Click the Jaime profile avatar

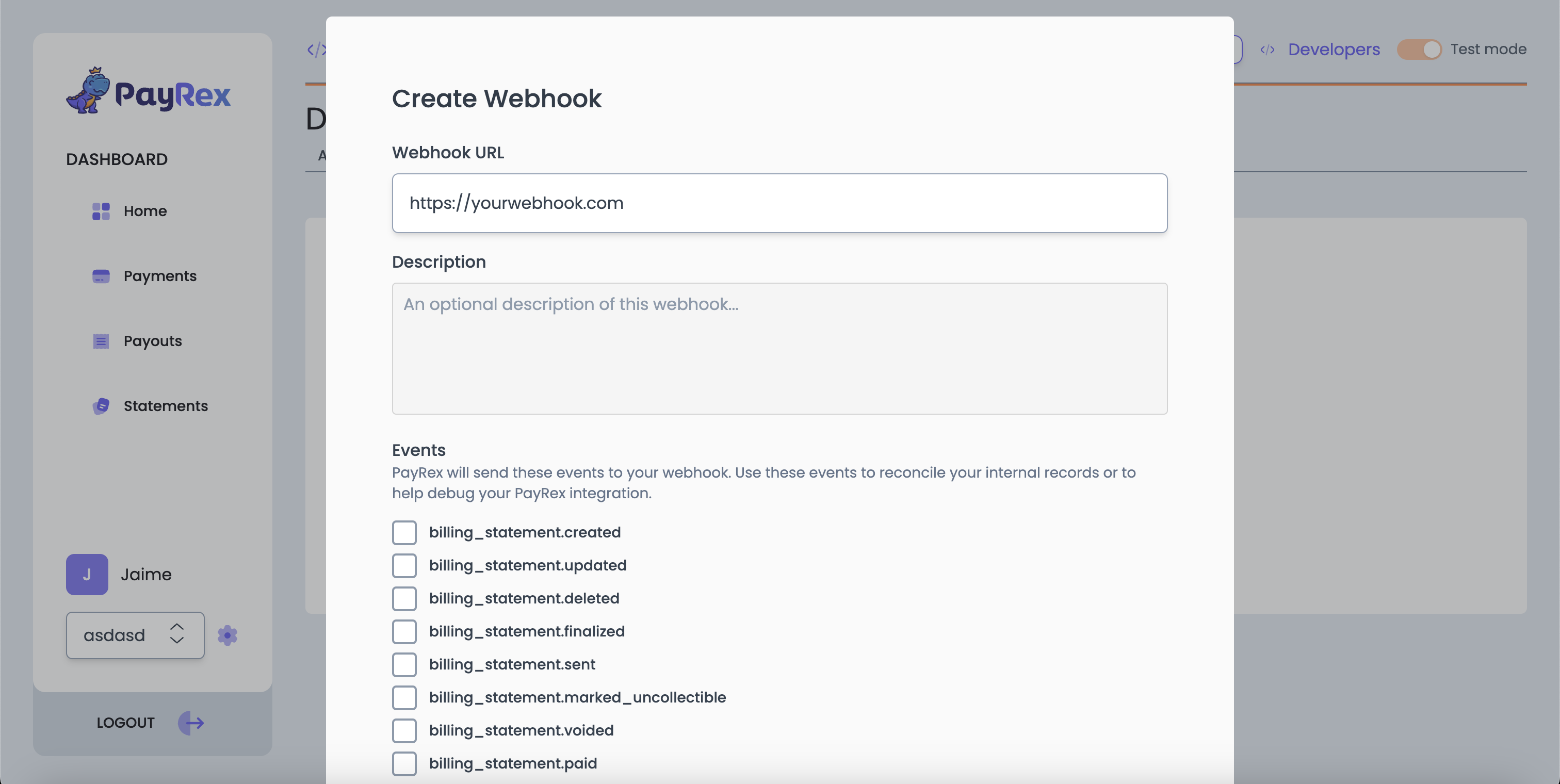click(x=87, y=574)
